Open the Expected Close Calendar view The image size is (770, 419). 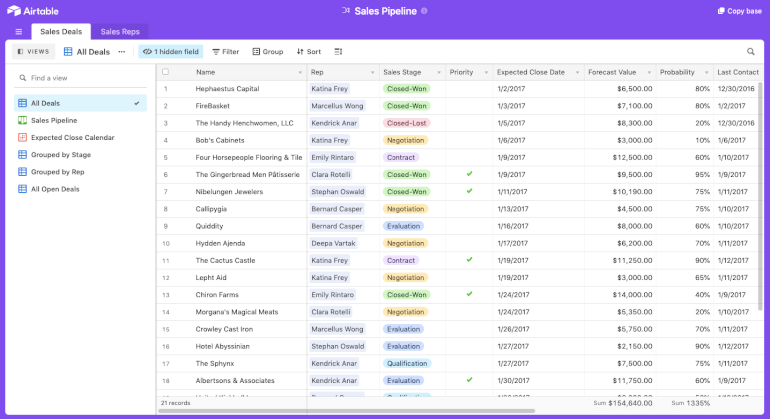81,138
